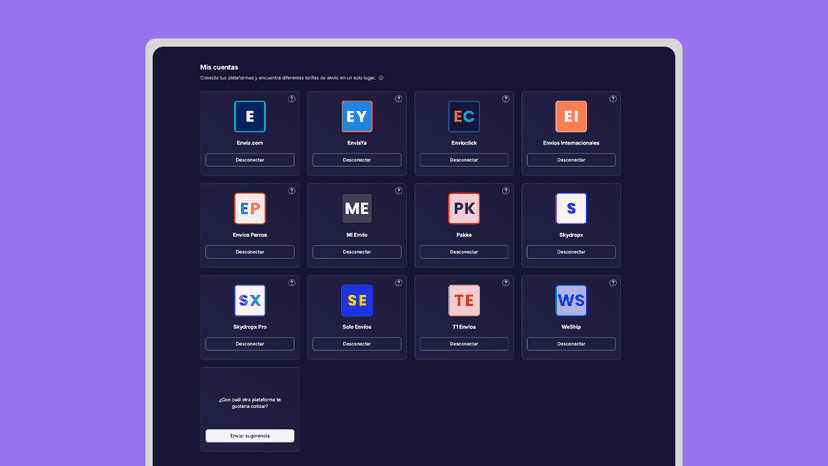Image resolution: width=828 pixels, height=466 pixels.
Task: Open help icon on Mi Envío card
Action: click(x=399, y=191)
